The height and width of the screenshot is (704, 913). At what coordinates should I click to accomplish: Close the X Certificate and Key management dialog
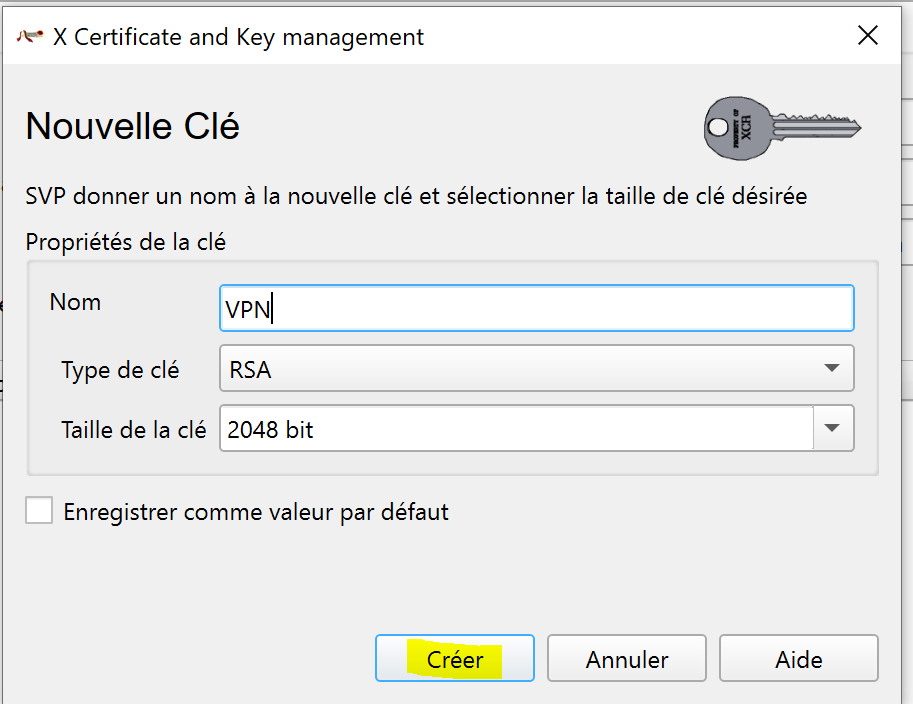pos(868,36)
